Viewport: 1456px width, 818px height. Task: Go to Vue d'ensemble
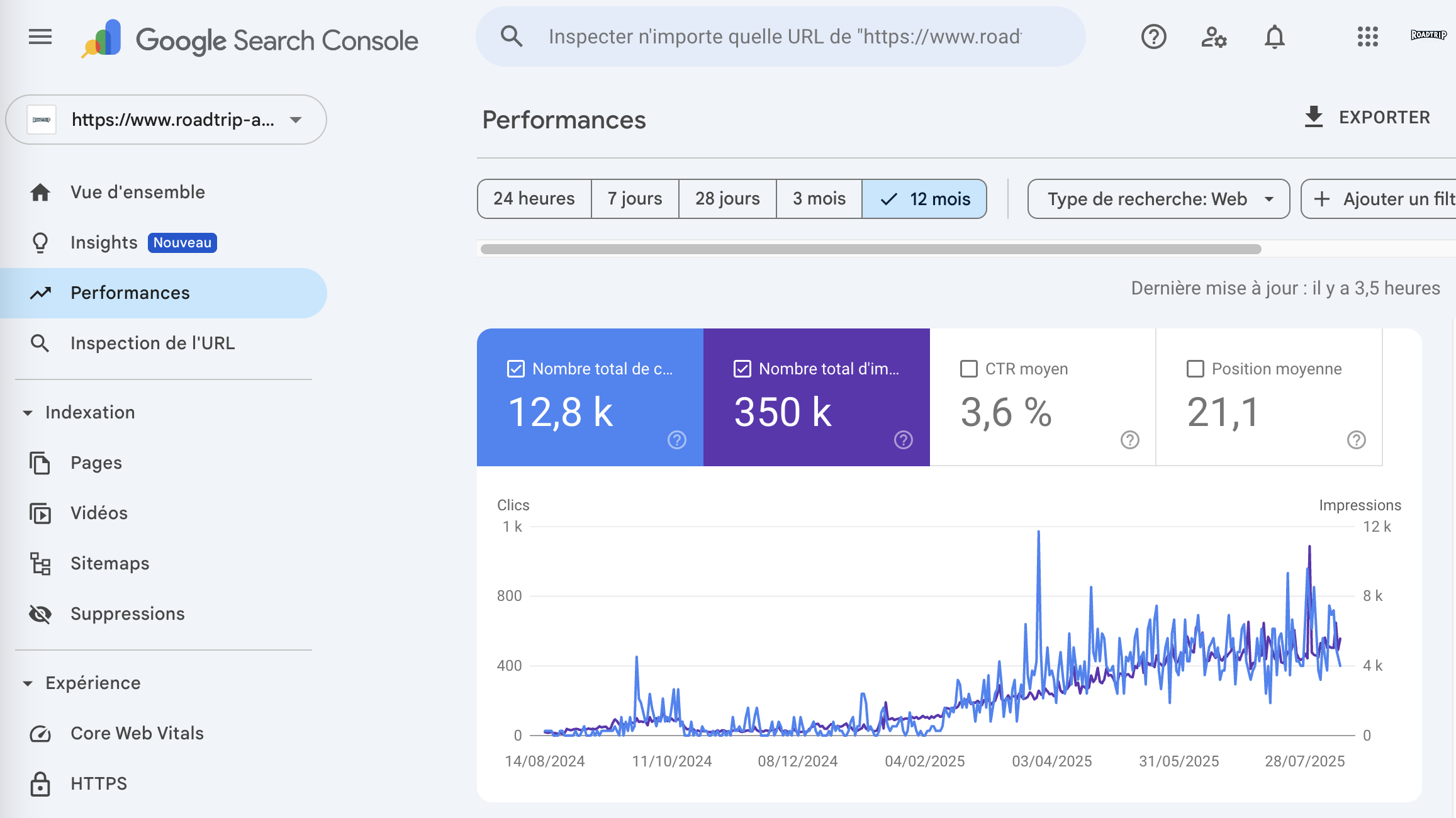pos(164,193)
